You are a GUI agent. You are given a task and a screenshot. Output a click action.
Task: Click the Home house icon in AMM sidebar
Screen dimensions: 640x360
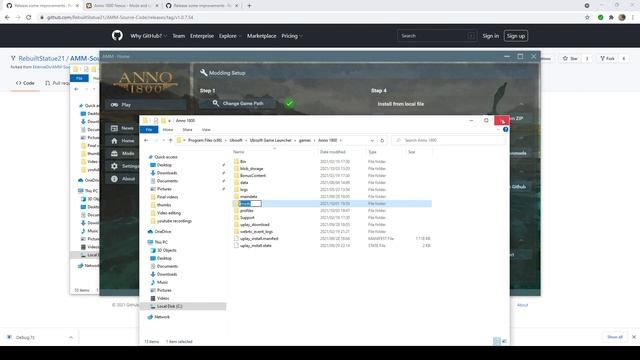(114, 141)
